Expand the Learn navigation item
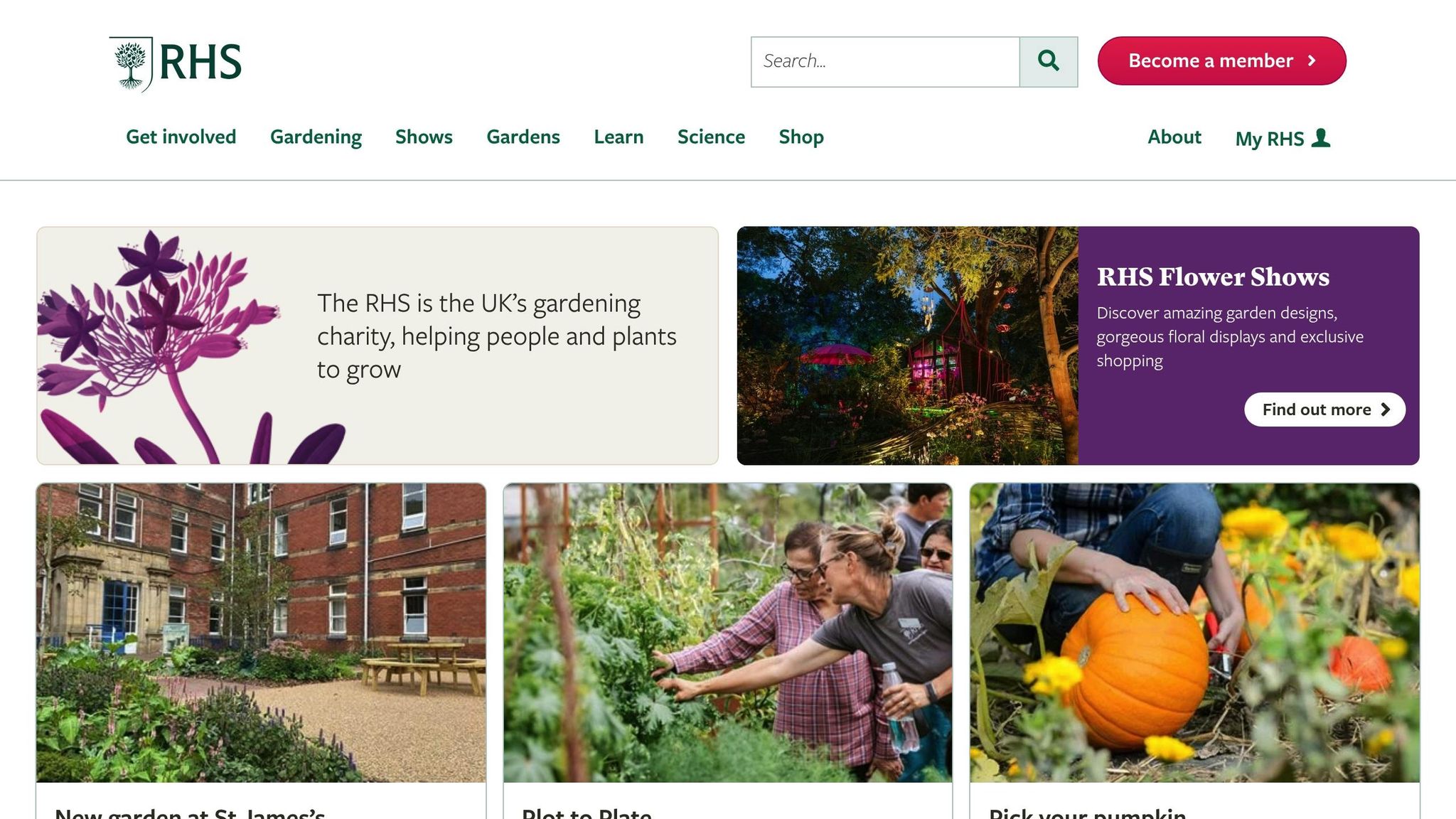The width and height of the screenshot is (1456, 819). [x=619, y=136]
